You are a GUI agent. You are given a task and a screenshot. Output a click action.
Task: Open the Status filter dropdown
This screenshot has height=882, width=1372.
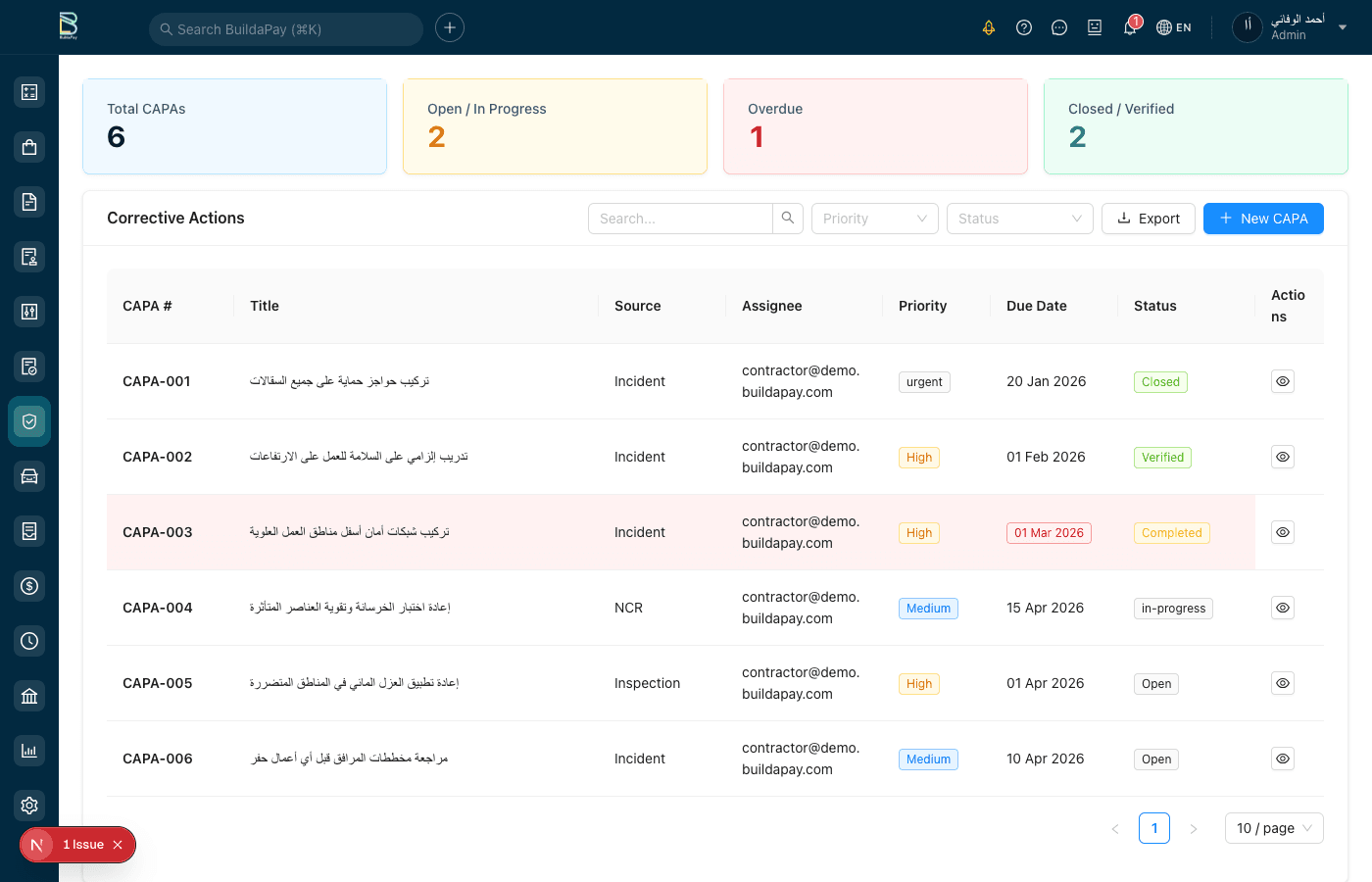pyautogui.click(x=1019, y=219)
